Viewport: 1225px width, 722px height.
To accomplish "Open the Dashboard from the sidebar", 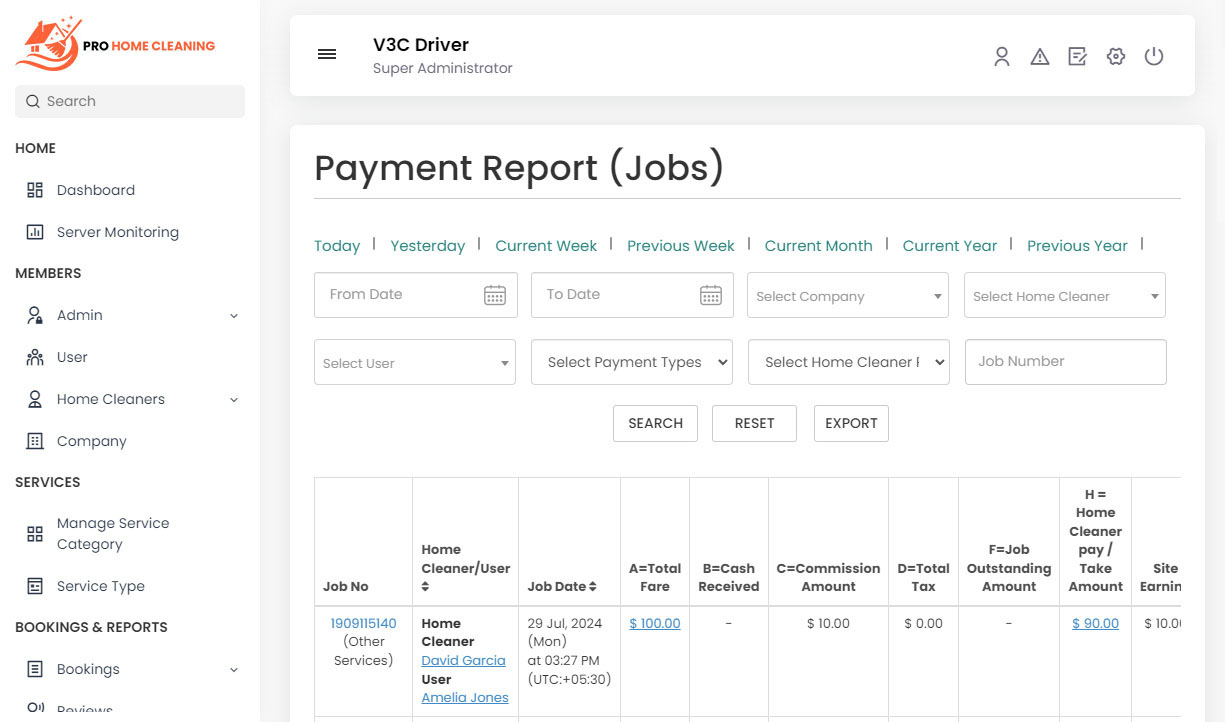I will click(95, 190).
